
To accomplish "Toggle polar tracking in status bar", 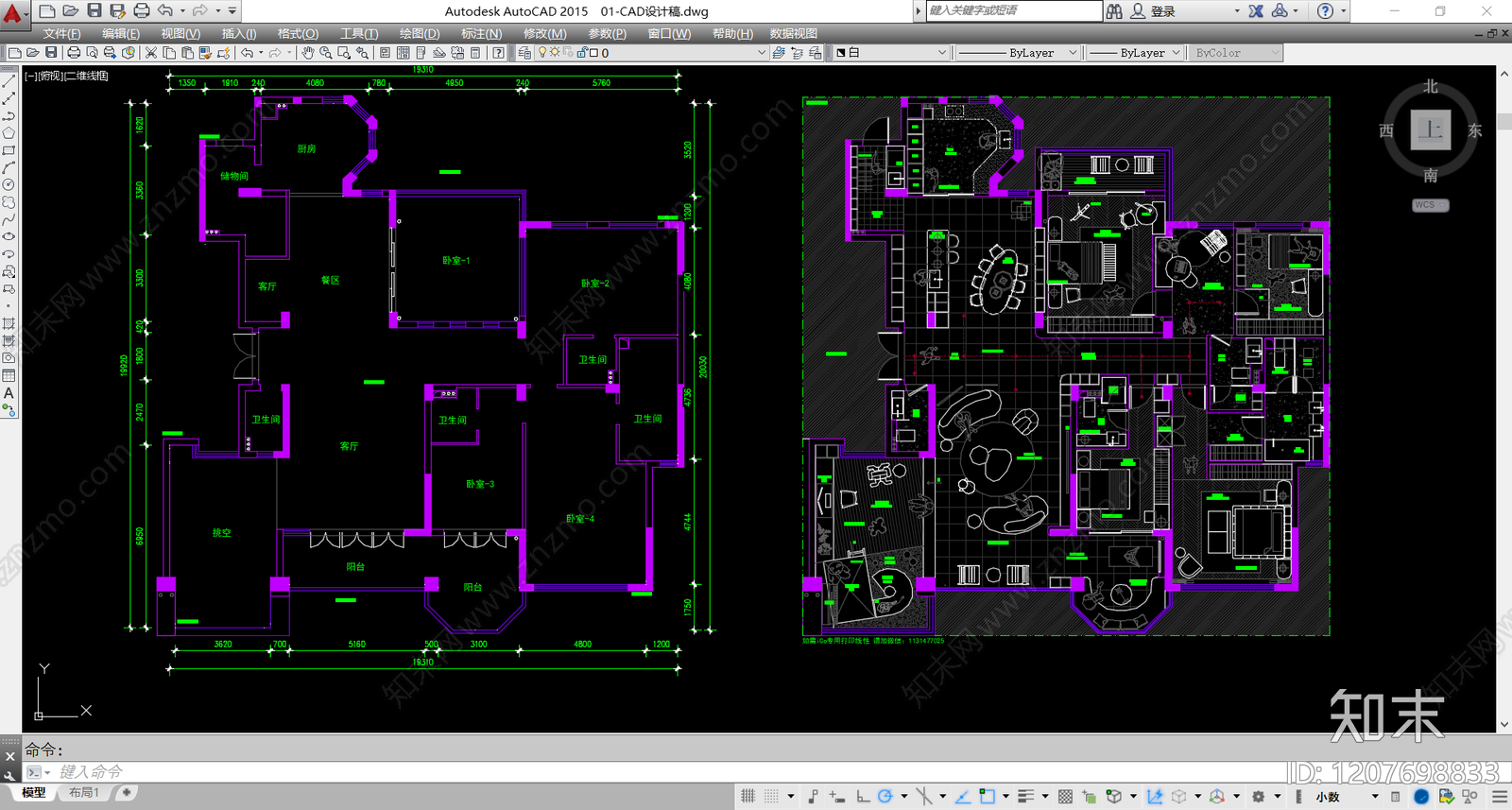I will 885,797.
